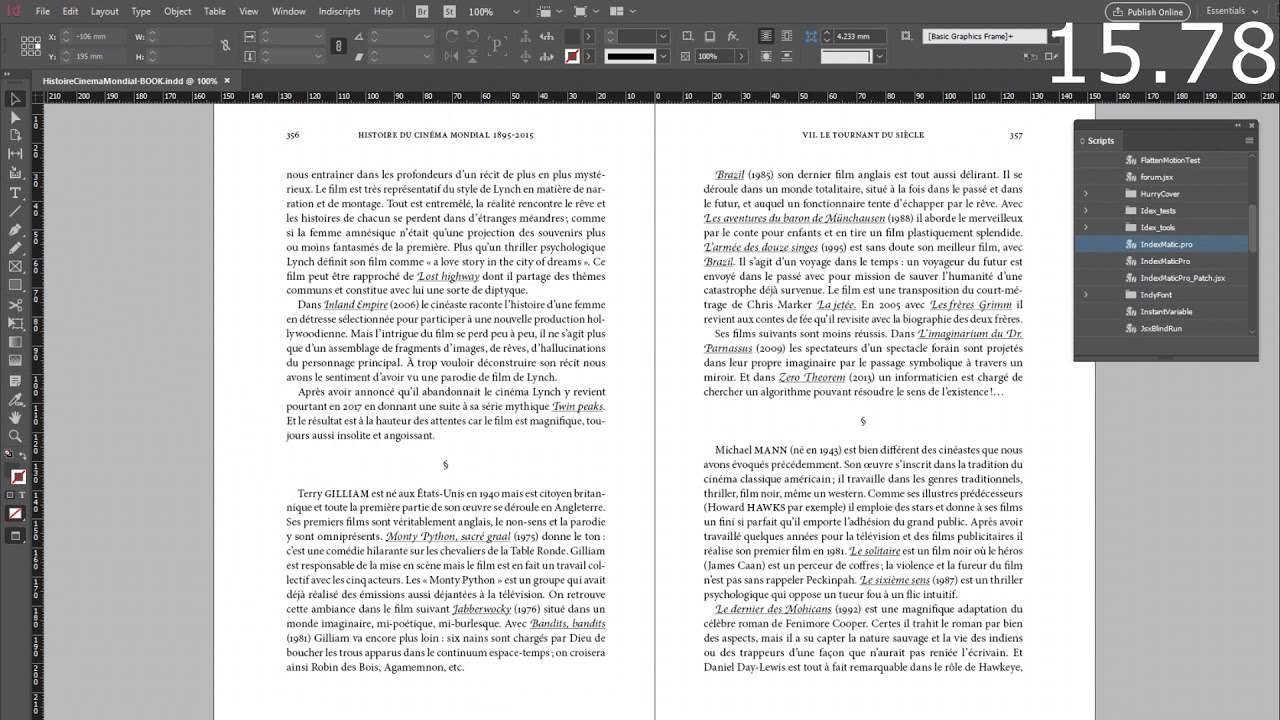Image resolution: width=1280 pixels, height=720 pixels.
Task: Activate the Zoom tool
Action: (15, 436)
